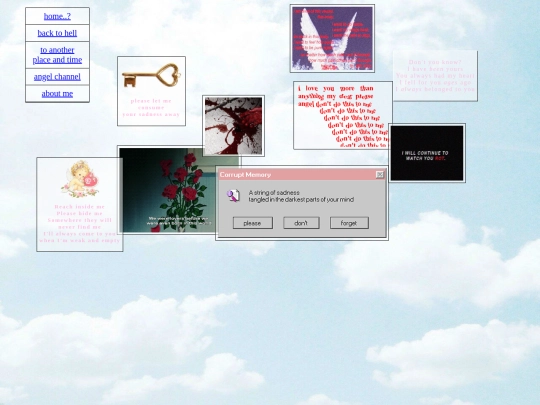
Task: Click the "Don't you know?" poem text
Action: tap(435, 76)
